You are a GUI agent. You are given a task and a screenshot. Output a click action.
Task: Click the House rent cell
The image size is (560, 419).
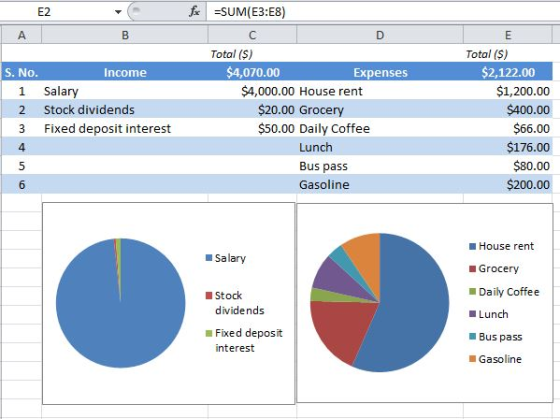[x=380, y=91]
